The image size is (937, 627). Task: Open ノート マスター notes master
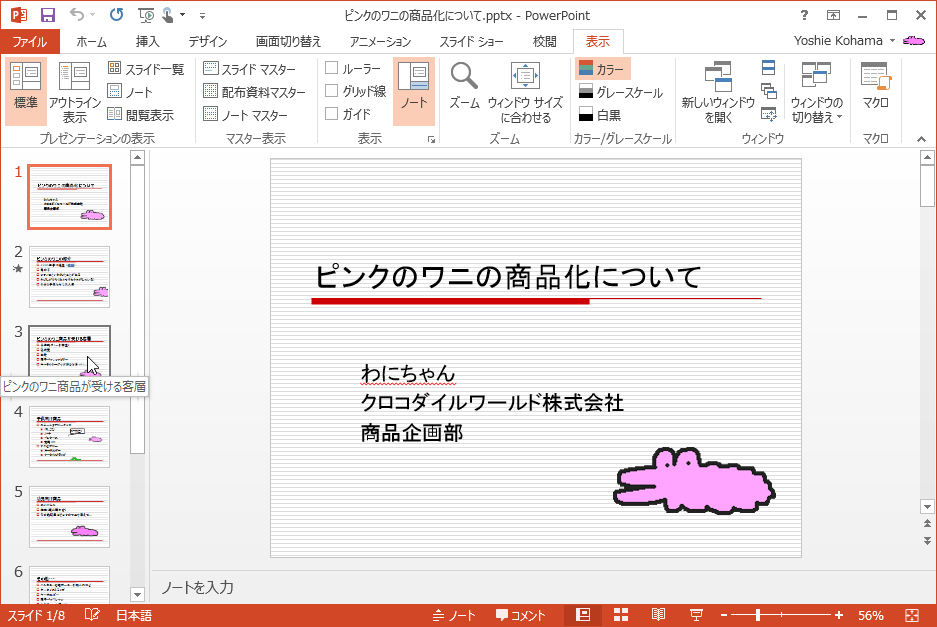[246, 115]
